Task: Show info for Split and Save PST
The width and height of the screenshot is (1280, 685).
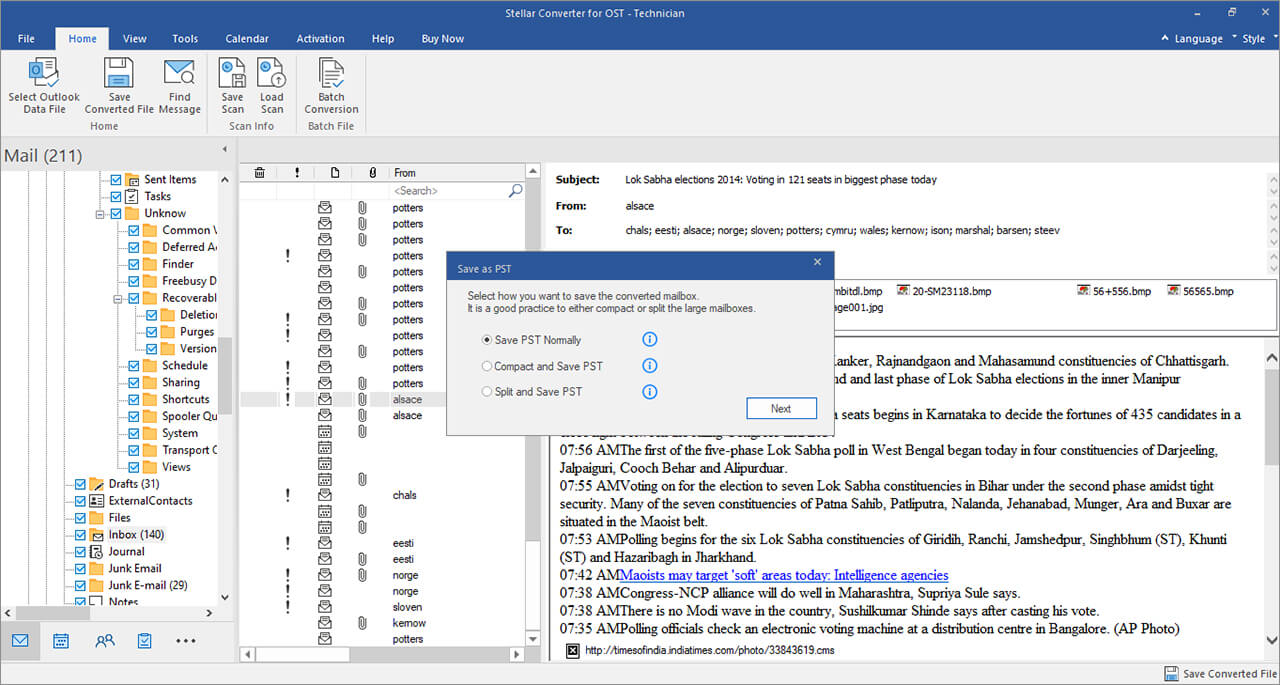Action: 650,392
